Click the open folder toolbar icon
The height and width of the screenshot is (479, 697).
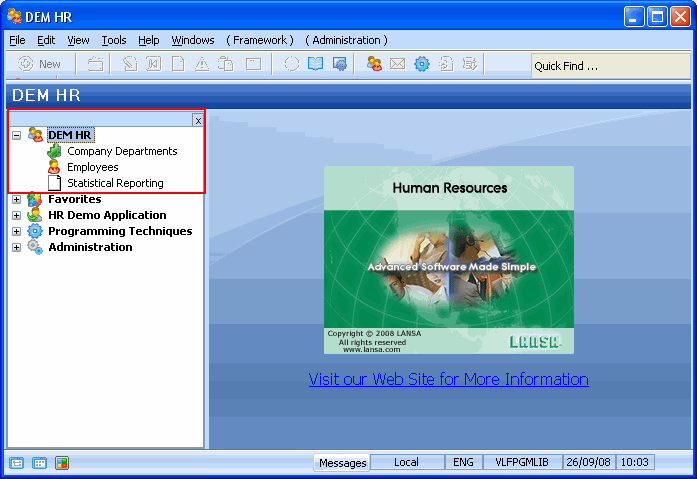click(95, 64)
